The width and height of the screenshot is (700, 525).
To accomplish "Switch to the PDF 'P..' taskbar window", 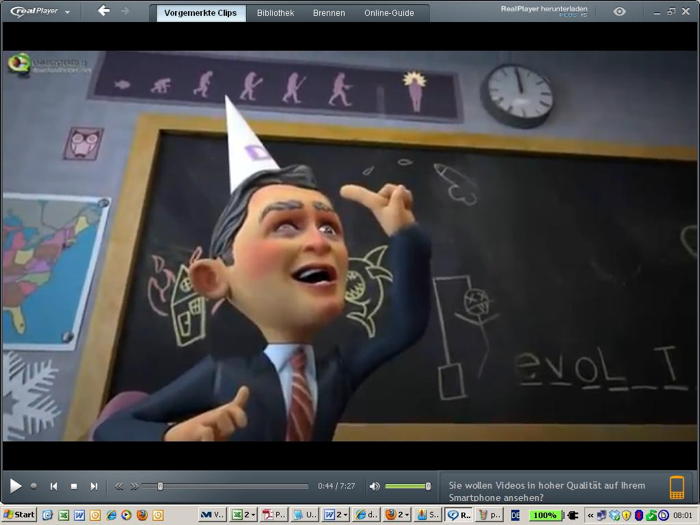I will [x=274, y=515].
